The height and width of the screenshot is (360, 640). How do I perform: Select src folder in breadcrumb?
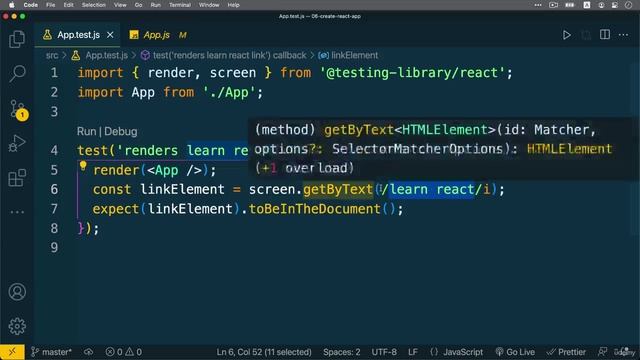point(52,56)
